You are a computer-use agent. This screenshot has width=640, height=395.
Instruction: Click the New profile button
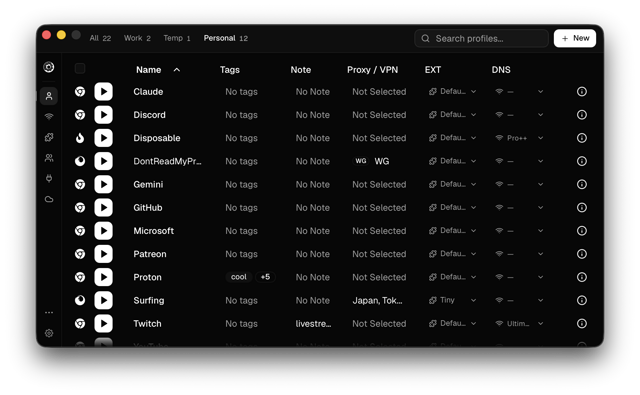click(575, 38)
